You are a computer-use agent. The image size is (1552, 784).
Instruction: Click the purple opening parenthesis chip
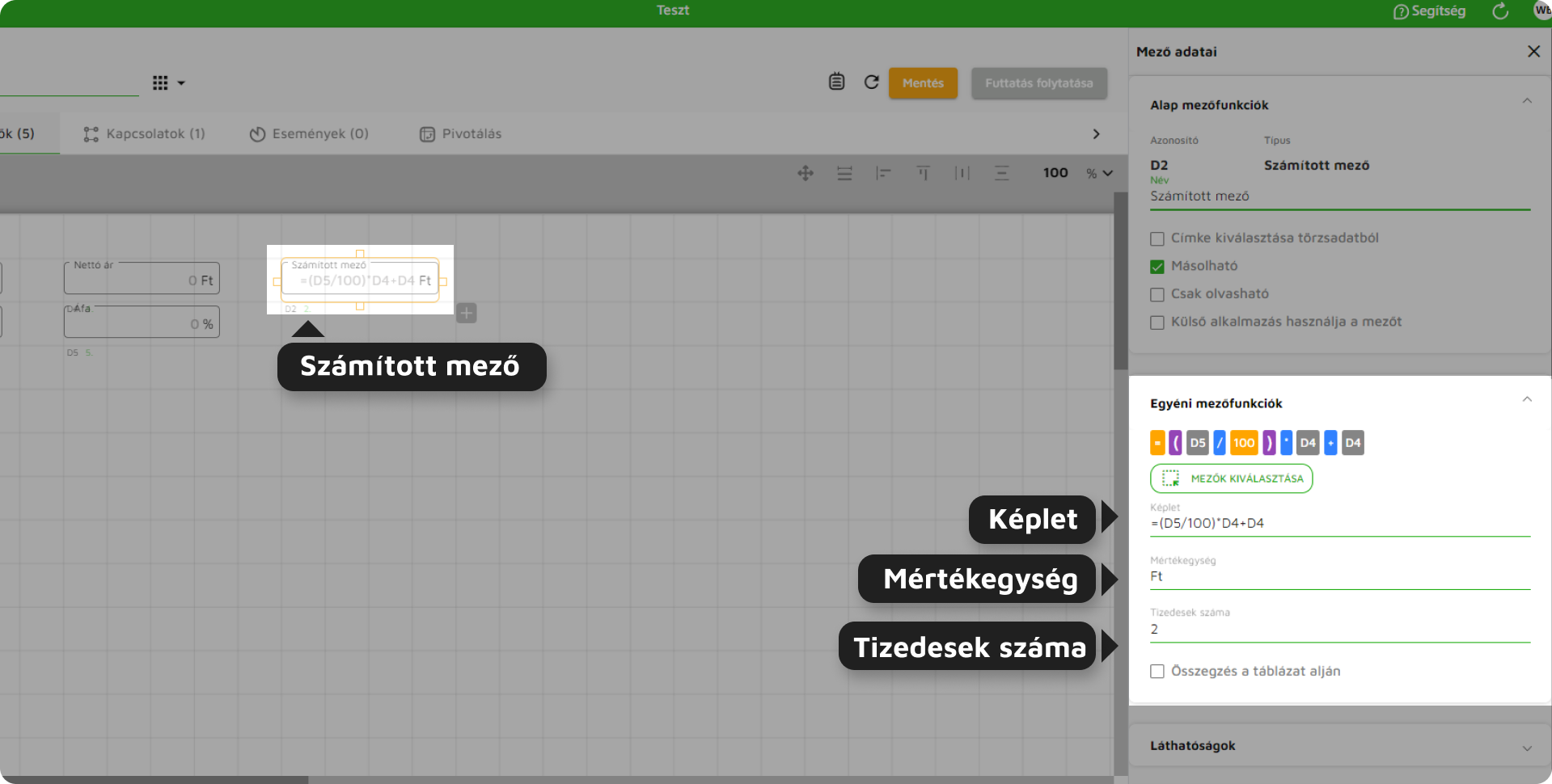pyautogui.click(x=1175, y=443)
